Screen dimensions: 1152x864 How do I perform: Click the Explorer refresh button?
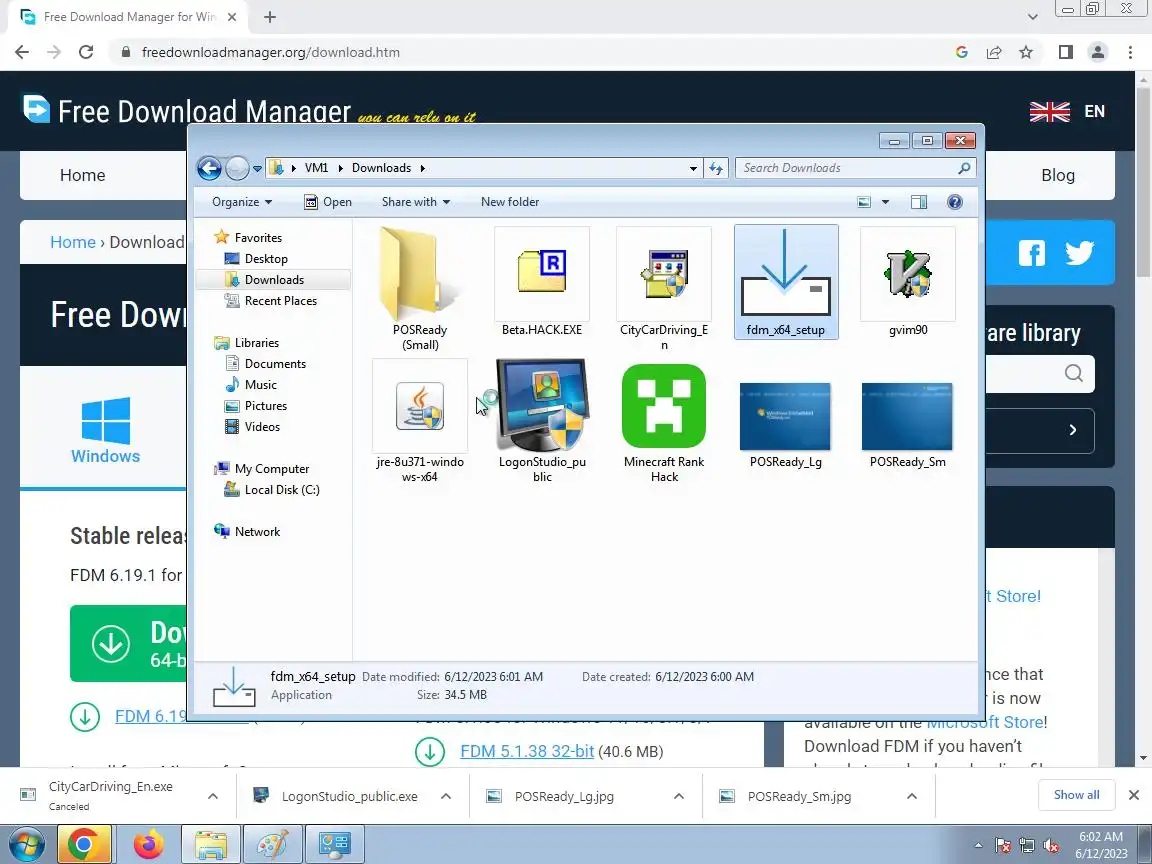click(716, 168)
